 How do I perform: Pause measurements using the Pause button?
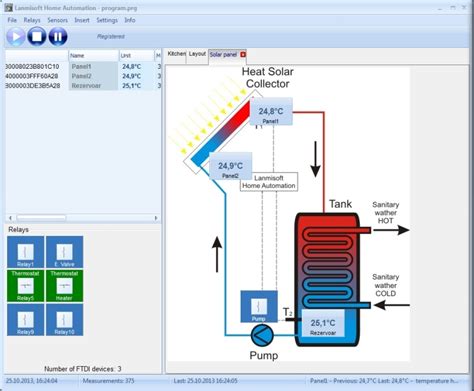58,36
